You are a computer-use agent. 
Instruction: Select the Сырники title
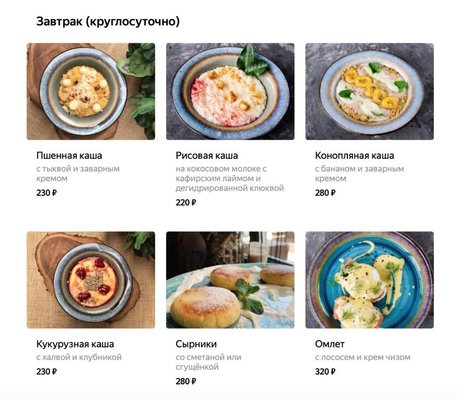196,344
